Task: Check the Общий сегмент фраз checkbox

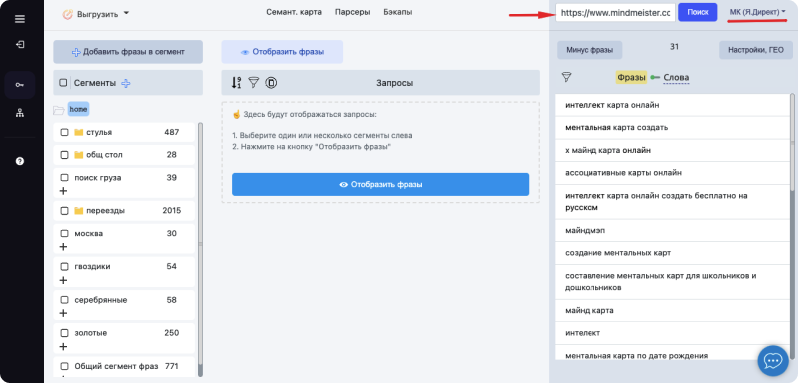Action: point(64,366)
